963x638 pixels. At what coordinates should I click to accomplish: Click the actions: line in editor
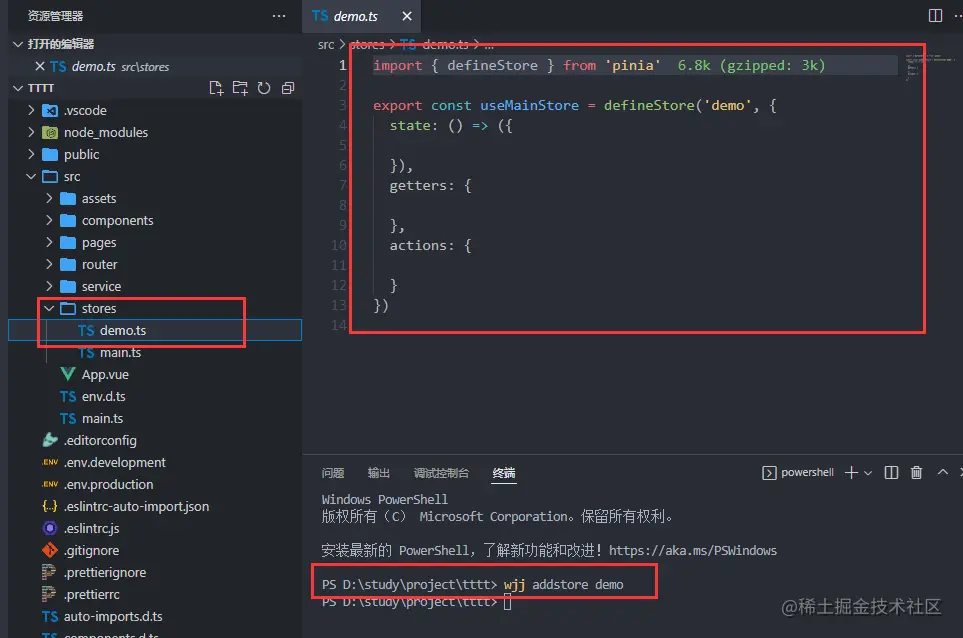tap(430, 246)
